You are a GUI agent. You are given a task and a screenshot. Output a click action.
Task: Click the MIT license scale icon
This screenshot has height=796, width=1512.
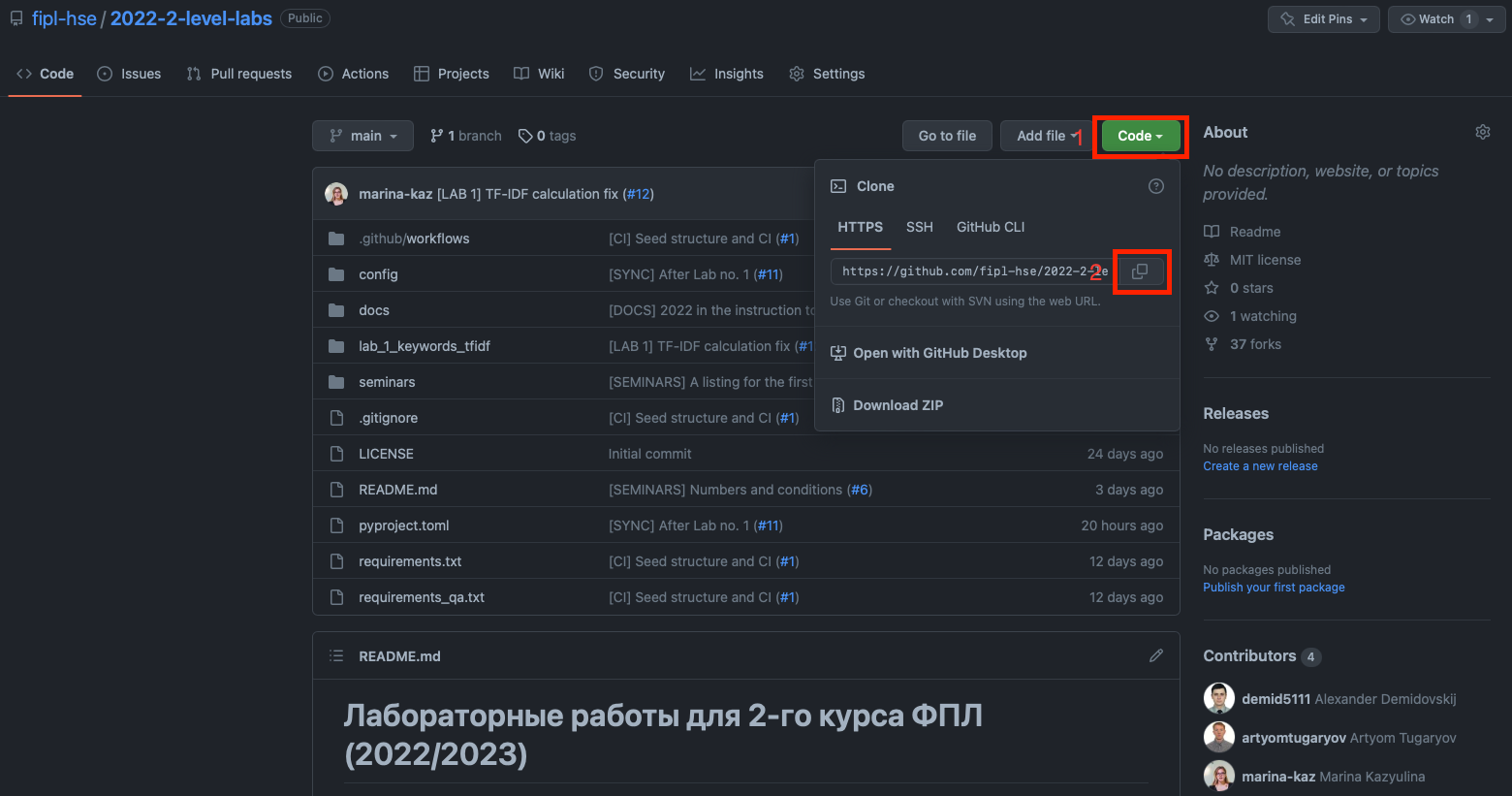pos(1212,260)
